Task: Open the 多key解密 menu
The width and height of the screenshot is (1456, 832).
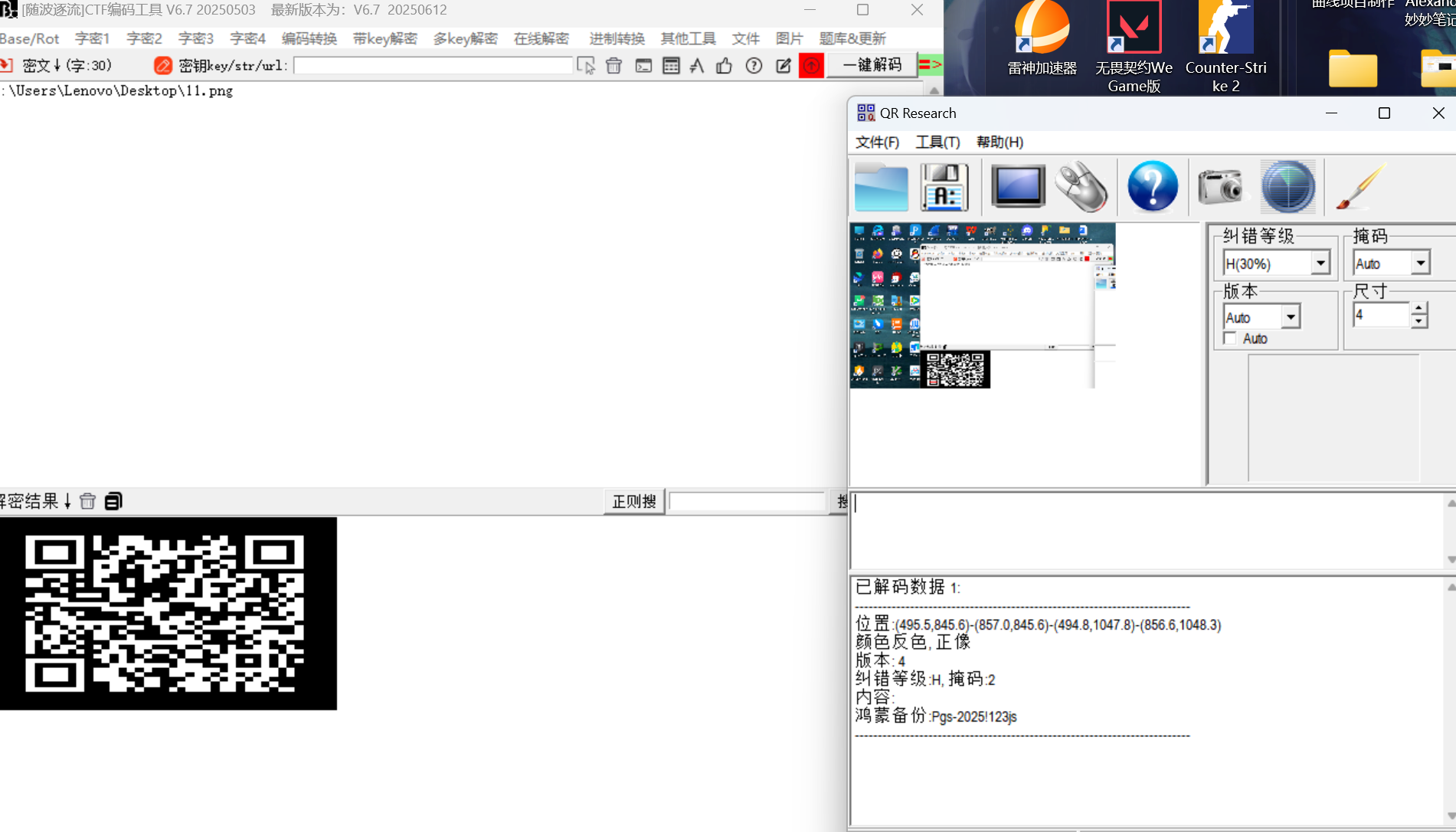Action: 466,38
